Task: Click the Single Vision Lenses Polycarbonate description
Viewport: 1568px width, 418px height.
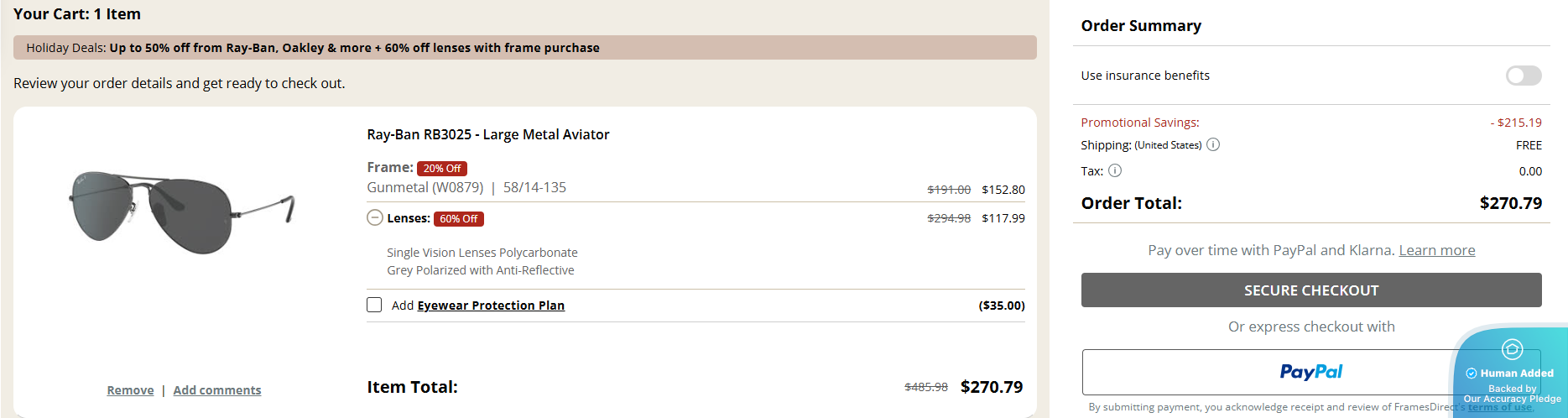Action: pyautogui.click(x=482, y=253)
